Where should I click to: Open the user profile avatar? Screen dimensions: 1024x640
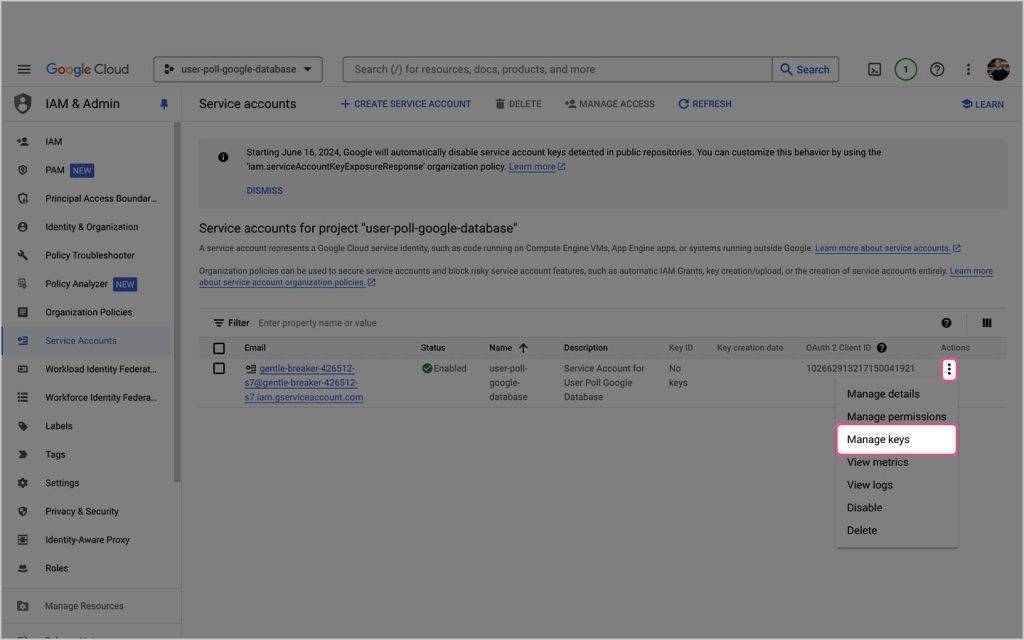999,69
